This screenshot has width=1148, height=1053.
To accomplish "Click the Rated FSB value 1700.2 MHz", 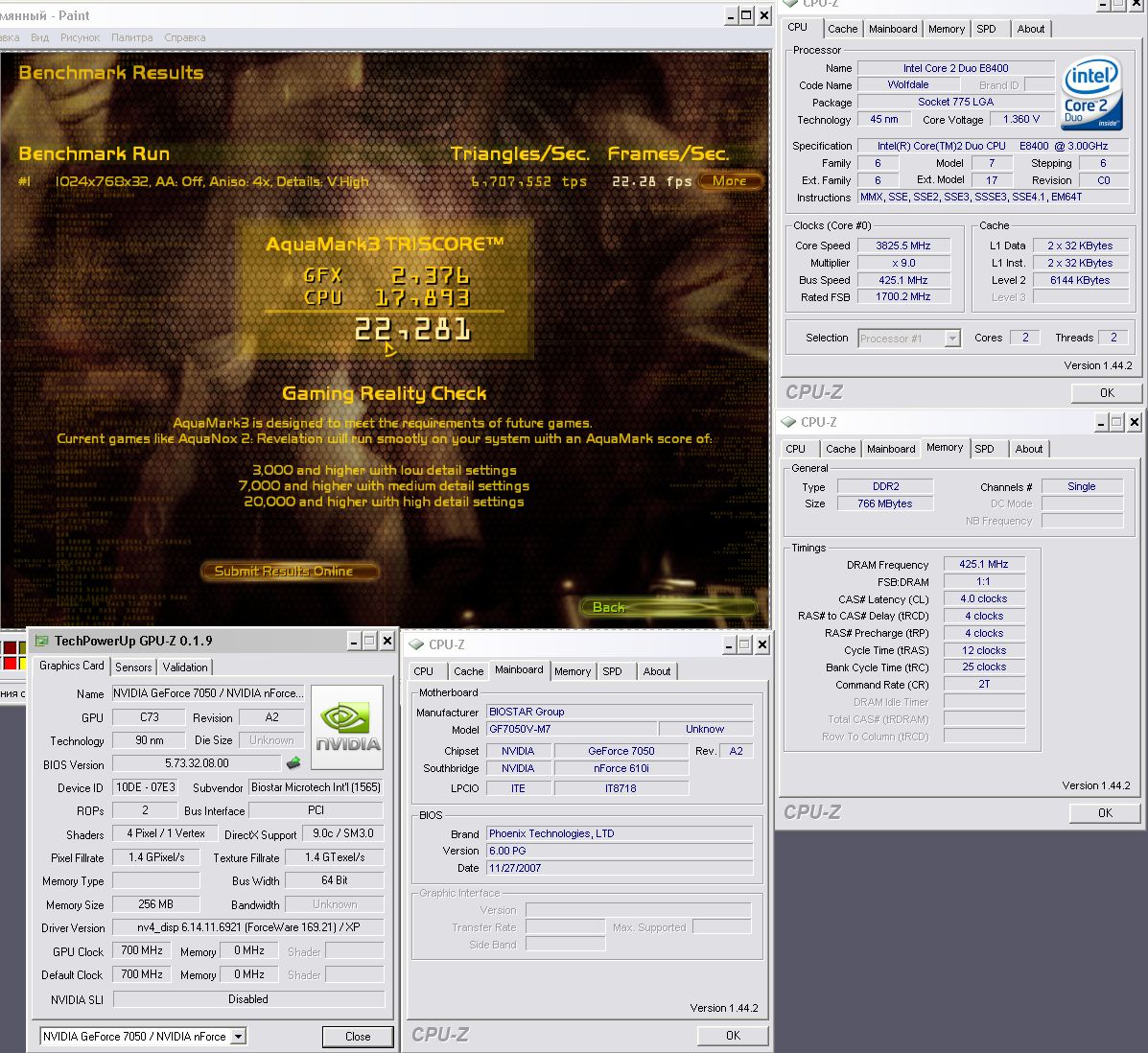I will point(903,296).
